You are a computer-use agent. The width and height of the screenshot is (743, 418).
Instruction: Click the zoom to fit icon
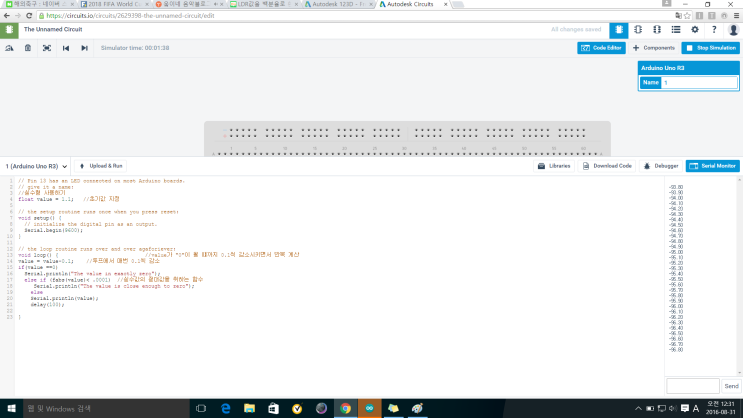47,48
